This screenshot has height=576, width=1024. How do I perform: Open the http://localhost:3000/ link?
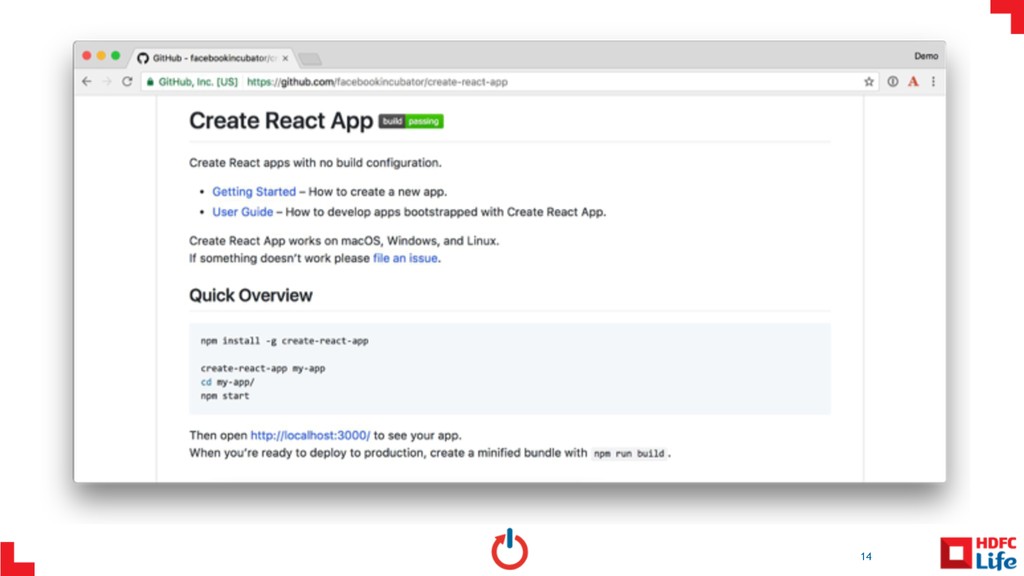click(310, 435)
